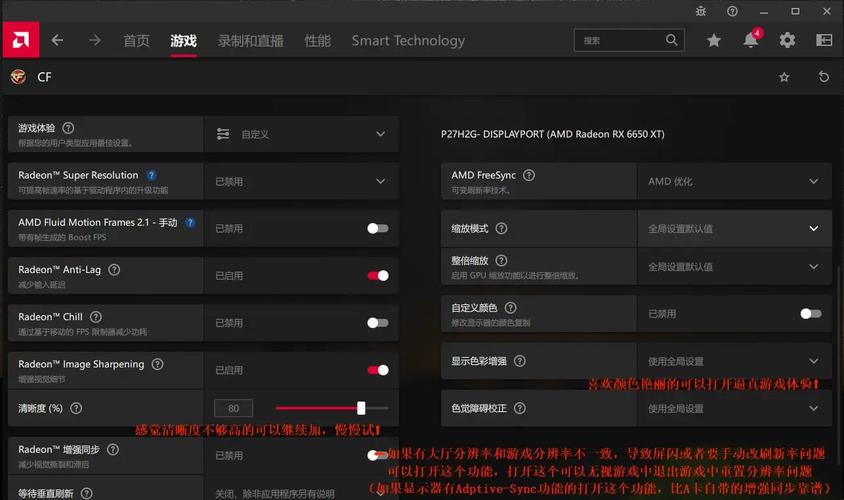
Task: Show help for 显示色彩增强
Action: (x=519, y=361)
